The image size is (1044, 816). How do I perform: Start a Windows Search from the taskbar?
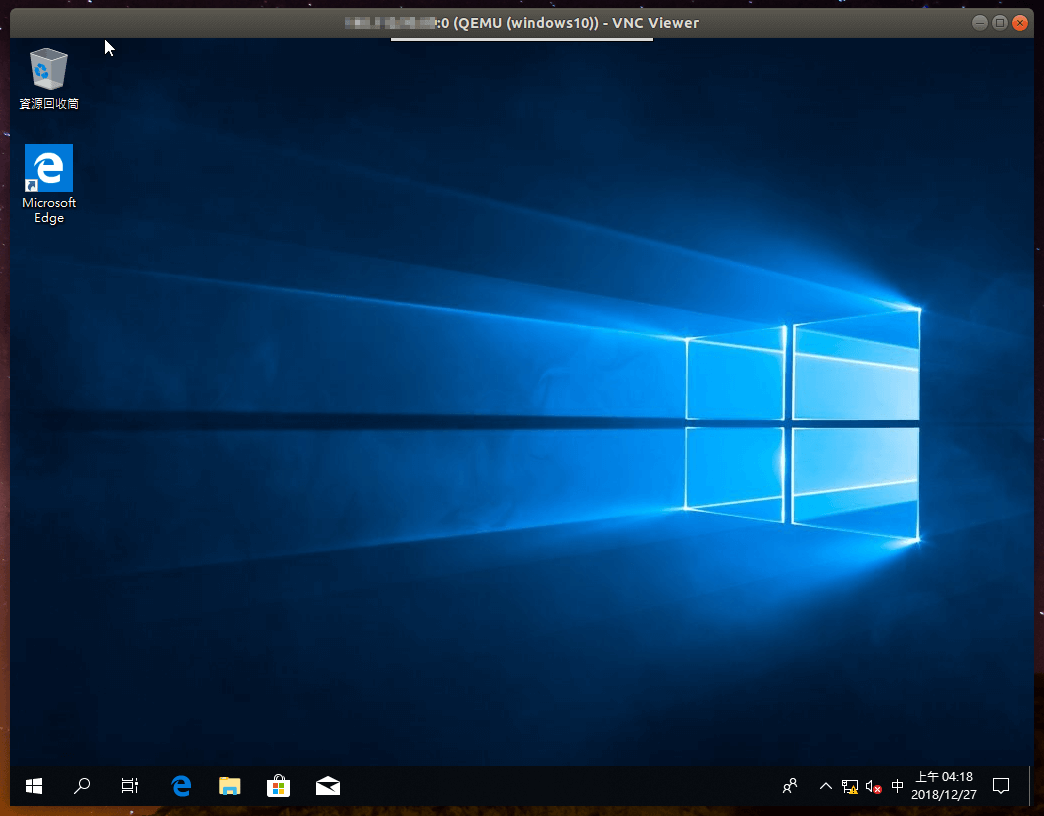(x=82, y=786)
